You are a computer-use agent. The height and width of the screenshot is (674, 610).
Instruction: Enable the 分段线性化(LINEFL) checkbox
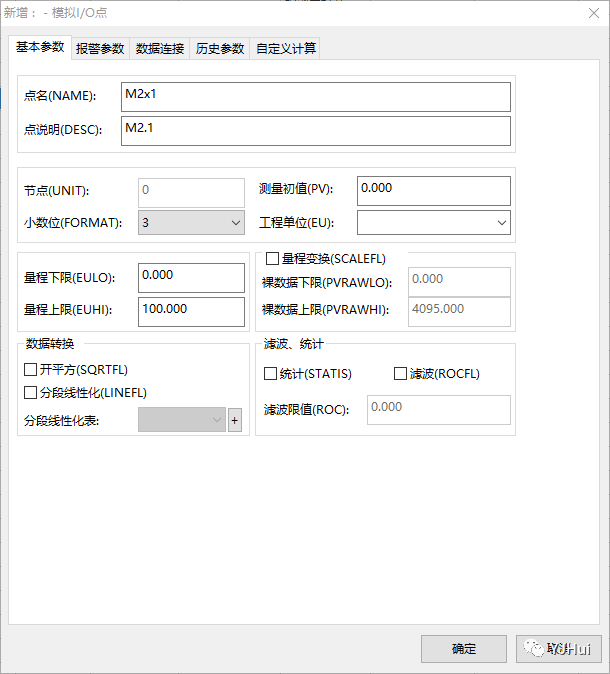tap(30, 392)
